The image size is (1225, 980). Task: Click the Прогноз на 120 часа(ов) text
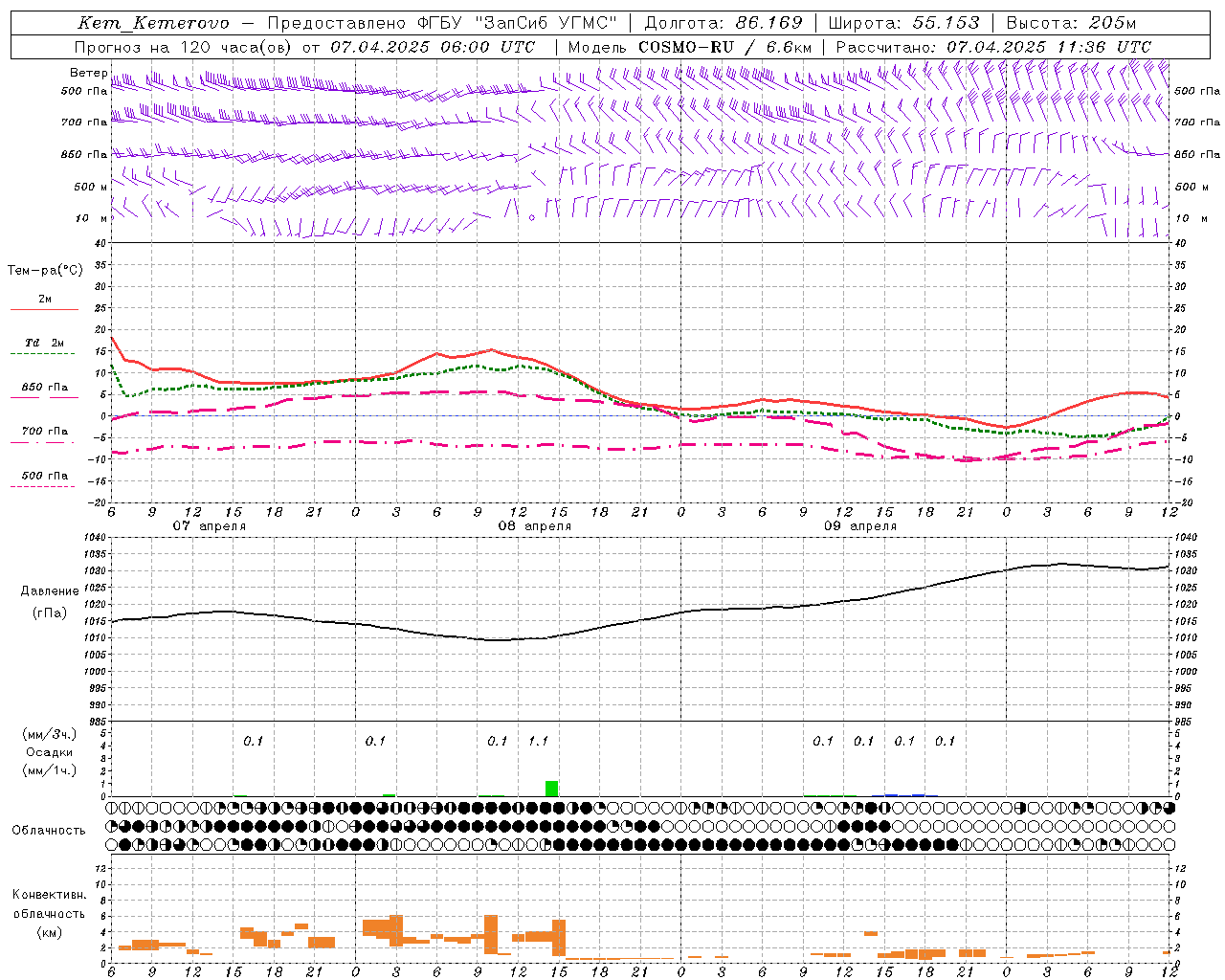pyautogui.click(x=185, y=47)
